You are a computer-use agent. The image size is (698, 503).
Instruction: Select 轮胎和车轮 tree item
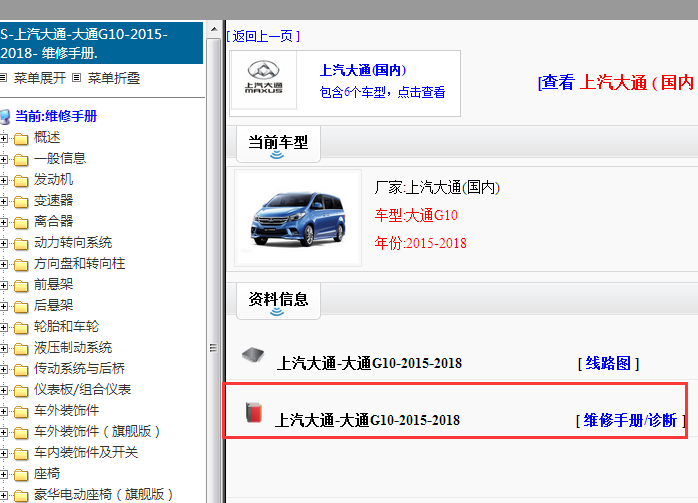66,326
